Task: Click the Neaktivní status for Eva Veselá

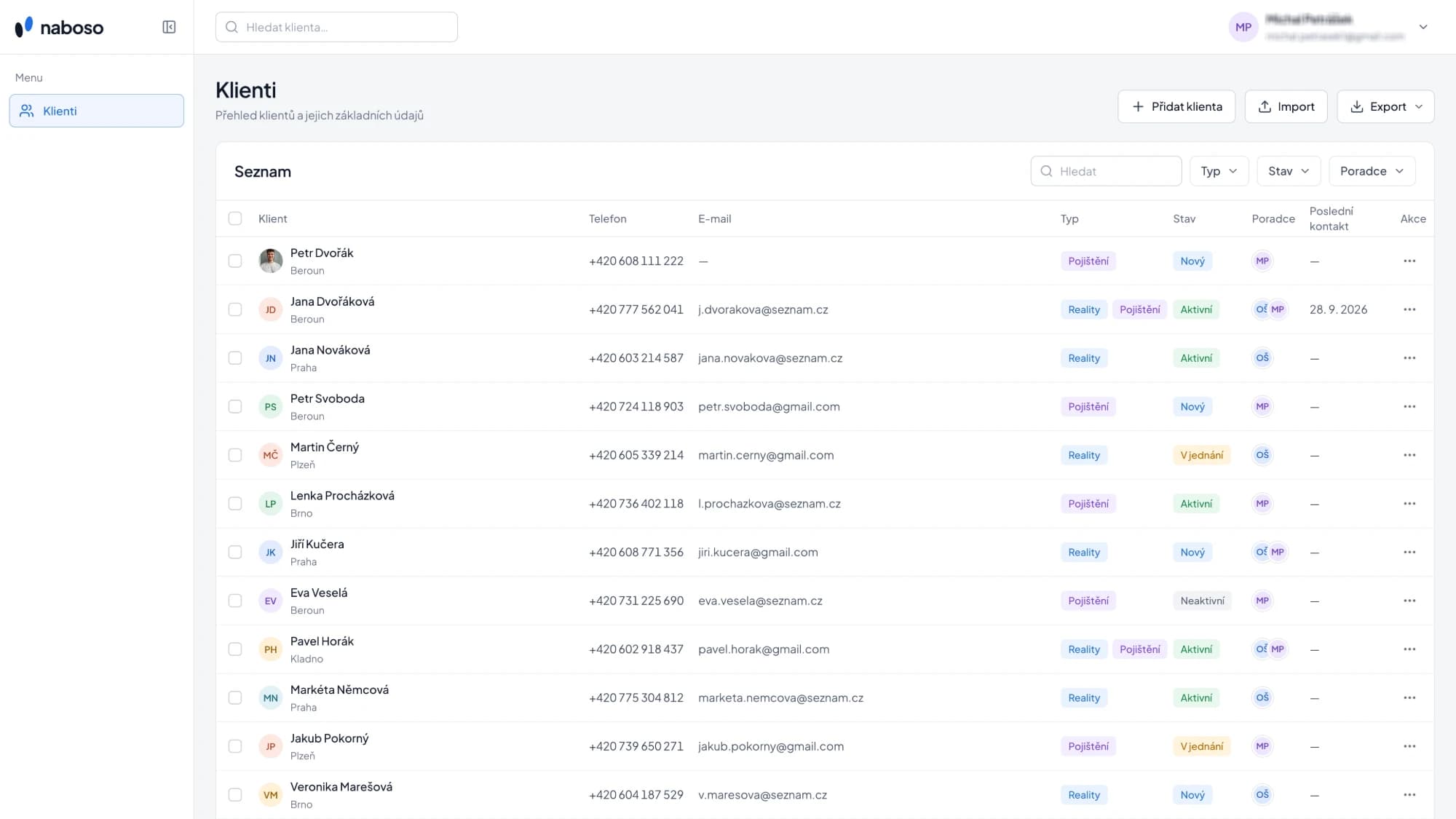Action: tap(1202, 601)
